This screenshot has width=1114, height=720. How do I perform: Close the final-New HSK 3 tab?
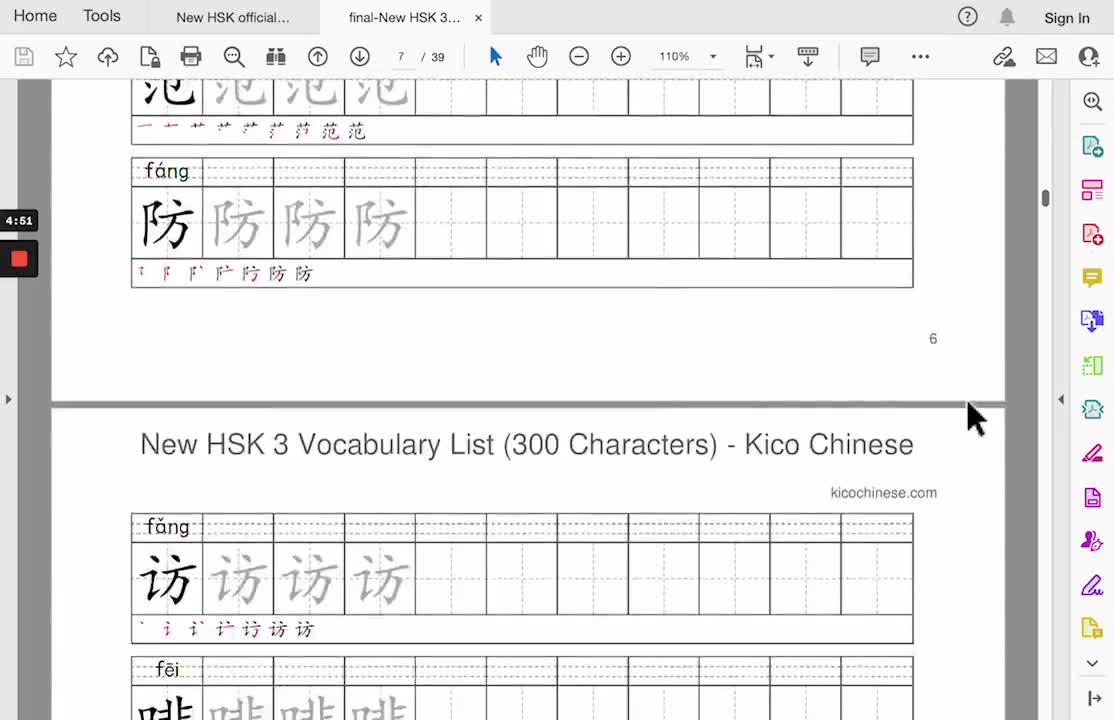point(479,18)
